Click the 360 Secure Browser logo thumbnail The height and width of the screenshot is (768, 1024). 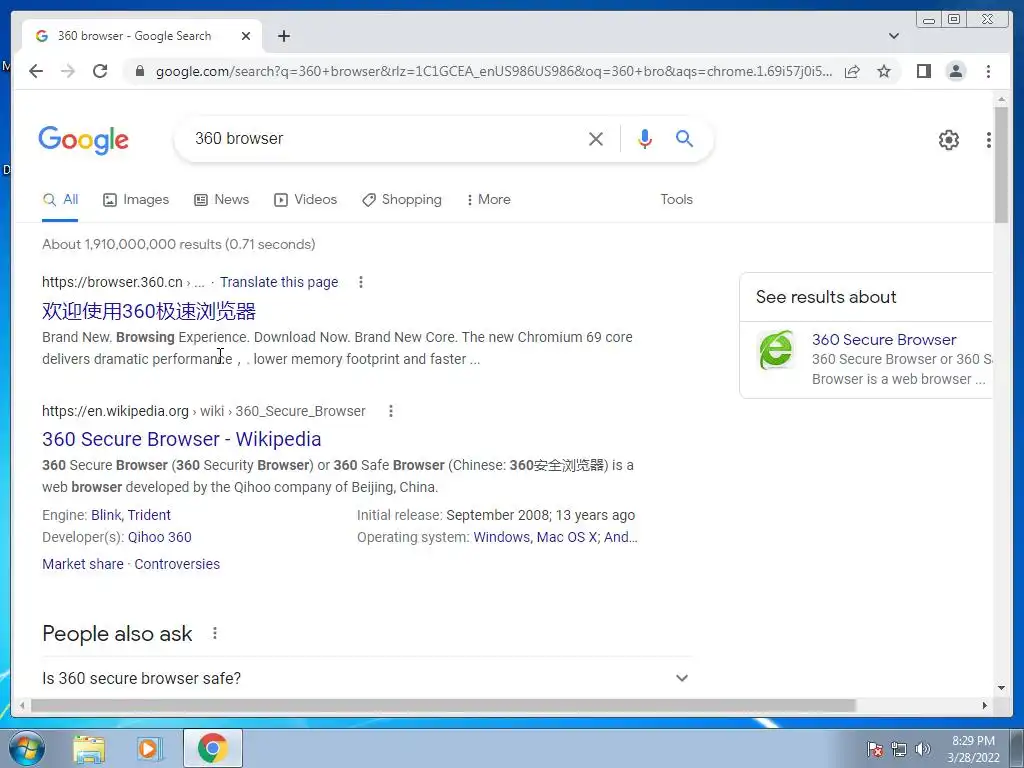click(776, 349)
